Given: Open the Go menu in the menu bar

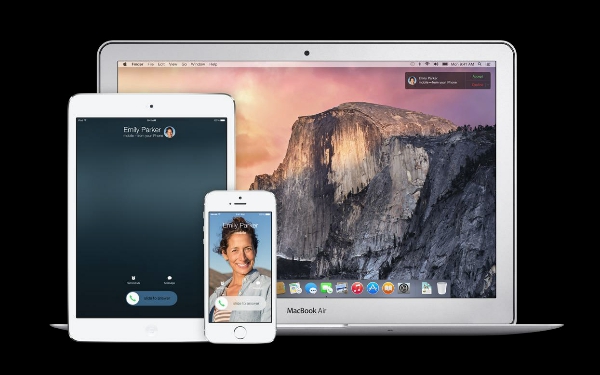Looking at the screenshot, I should point(184,64).
